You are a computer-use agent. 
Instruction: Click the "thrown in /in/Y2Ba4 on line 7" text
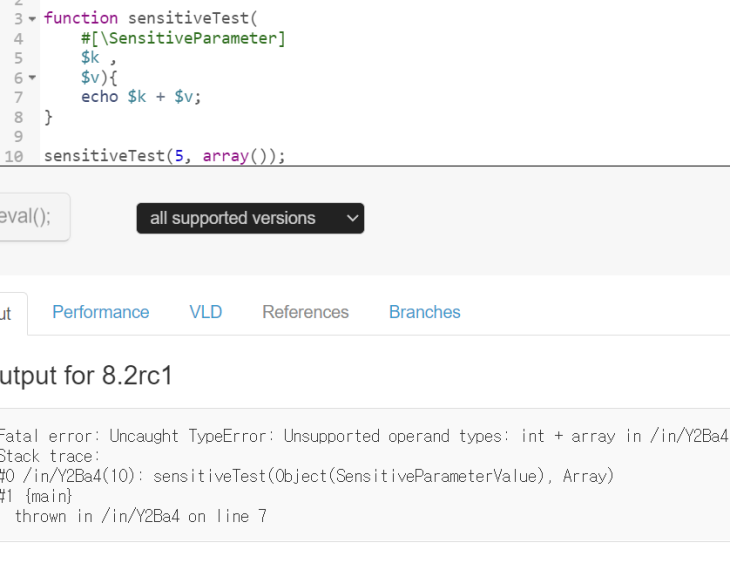[x=140, y=516]
